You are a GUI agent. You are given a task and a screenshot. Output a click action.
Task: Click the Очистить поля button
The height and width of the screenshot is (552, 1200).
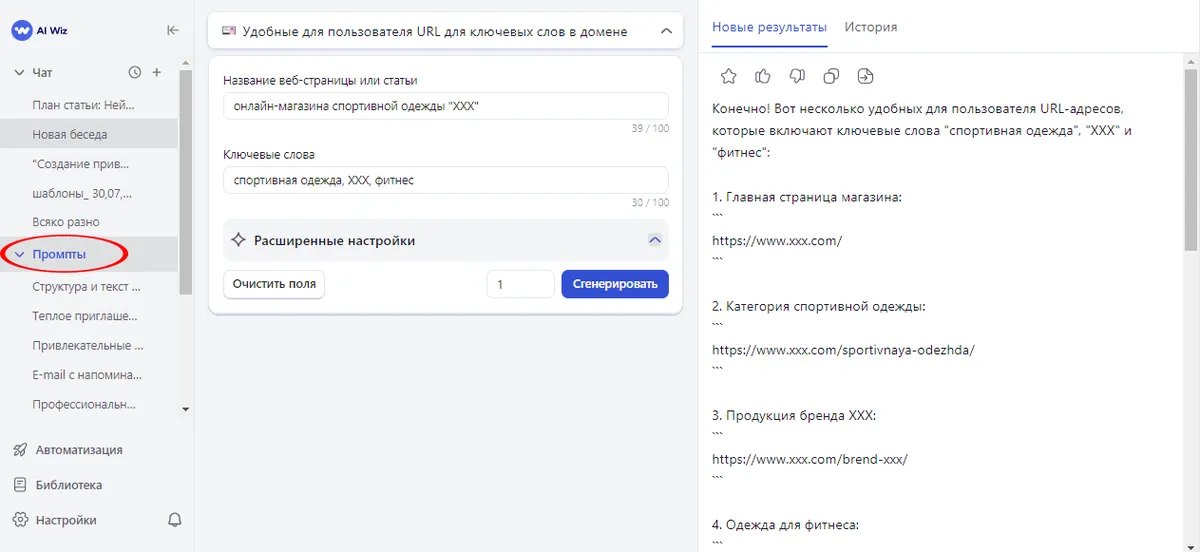(x=274, y=284)
